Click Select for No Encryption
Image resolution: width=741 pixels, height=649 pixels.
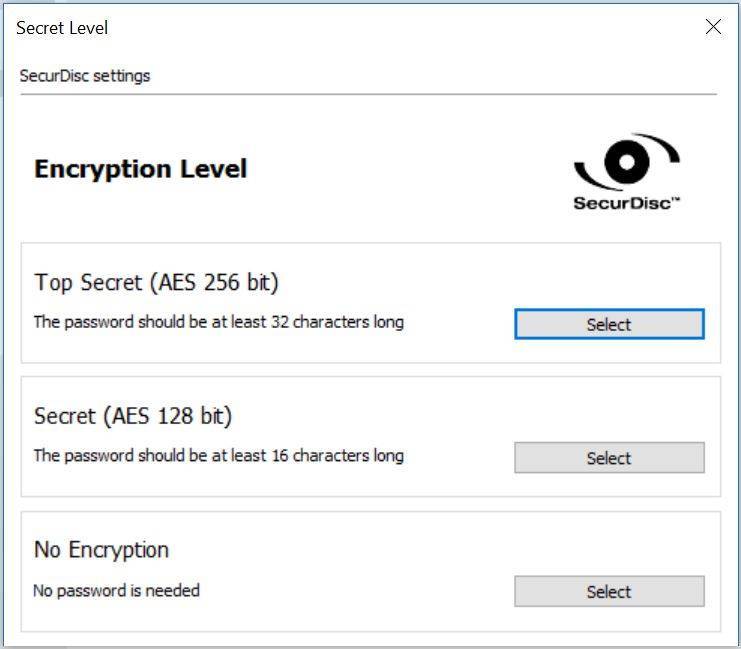click(609, 591)
